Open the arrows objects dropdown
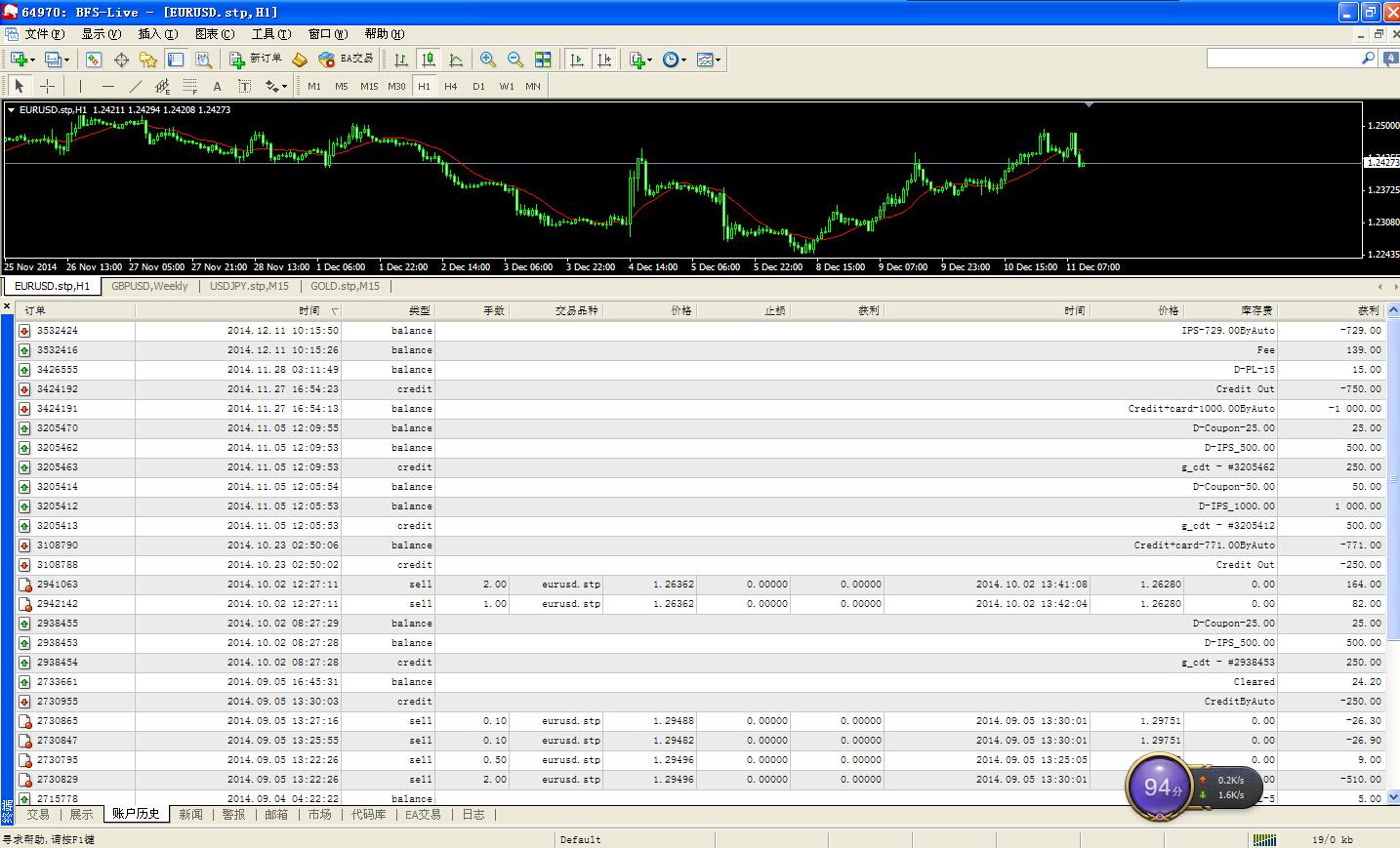This screenshot has height=848, width=1400. 276,86
